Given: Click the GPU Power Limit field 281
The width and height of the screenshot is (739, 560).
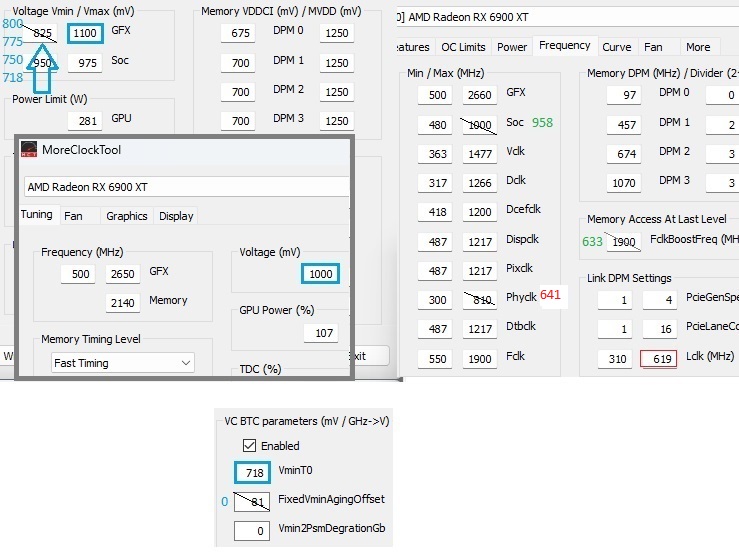Looking at the screenshot, I should (x=85, y=121).
